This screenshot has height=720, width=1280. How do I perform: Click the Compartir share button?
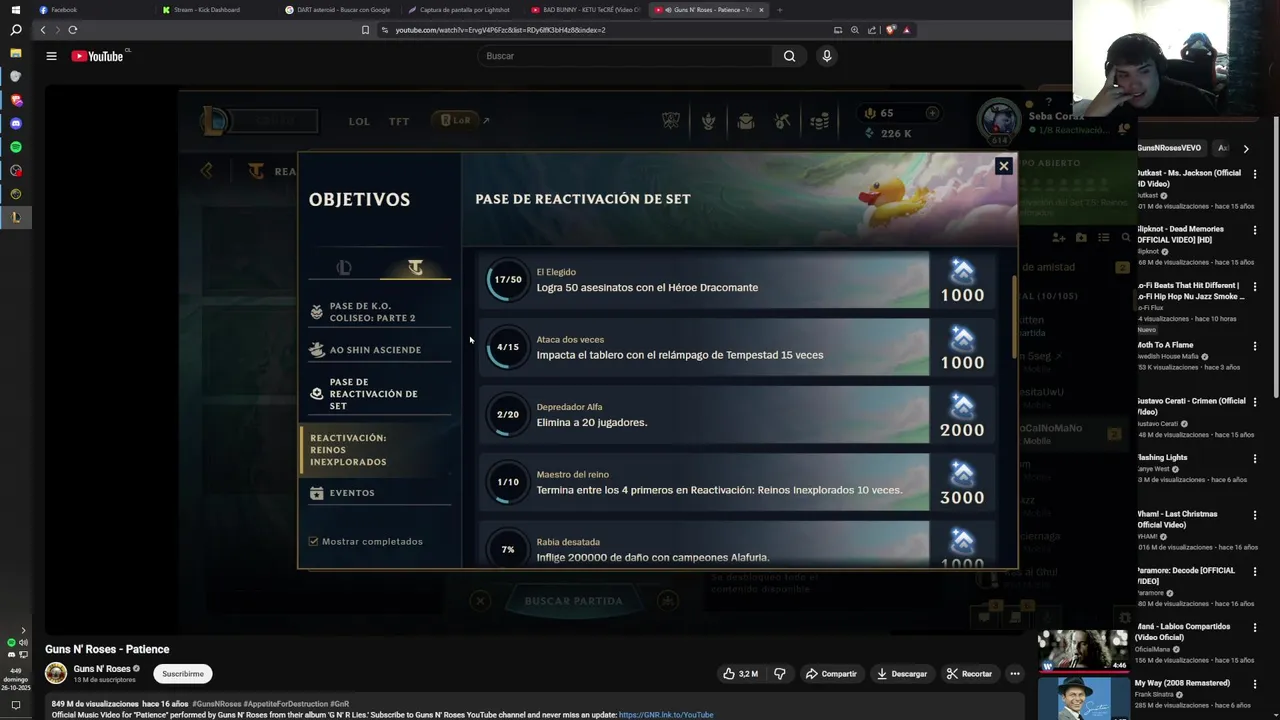click(831, 674)
